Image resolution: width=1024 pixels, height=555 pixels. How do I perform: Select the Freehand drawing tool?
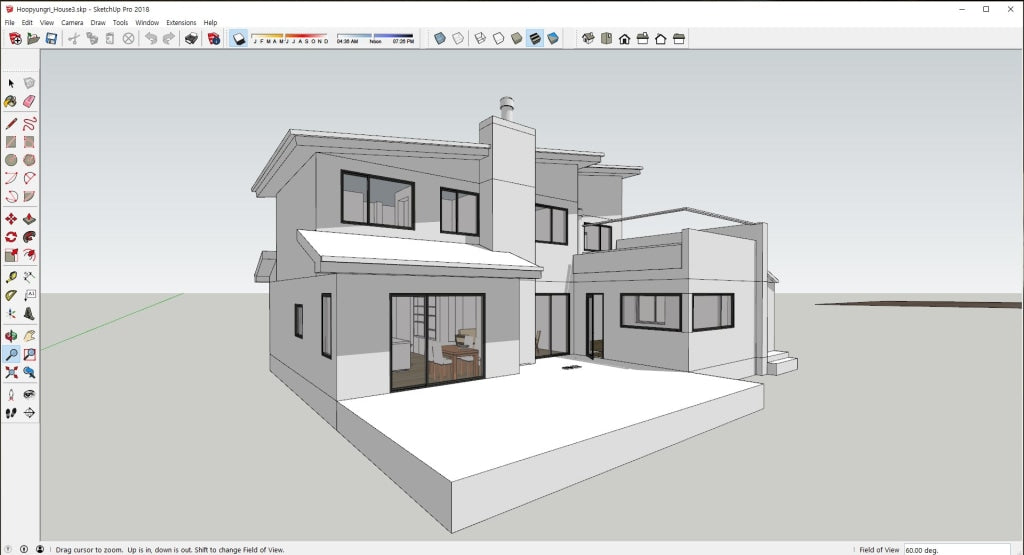click(x=29, y=123)
